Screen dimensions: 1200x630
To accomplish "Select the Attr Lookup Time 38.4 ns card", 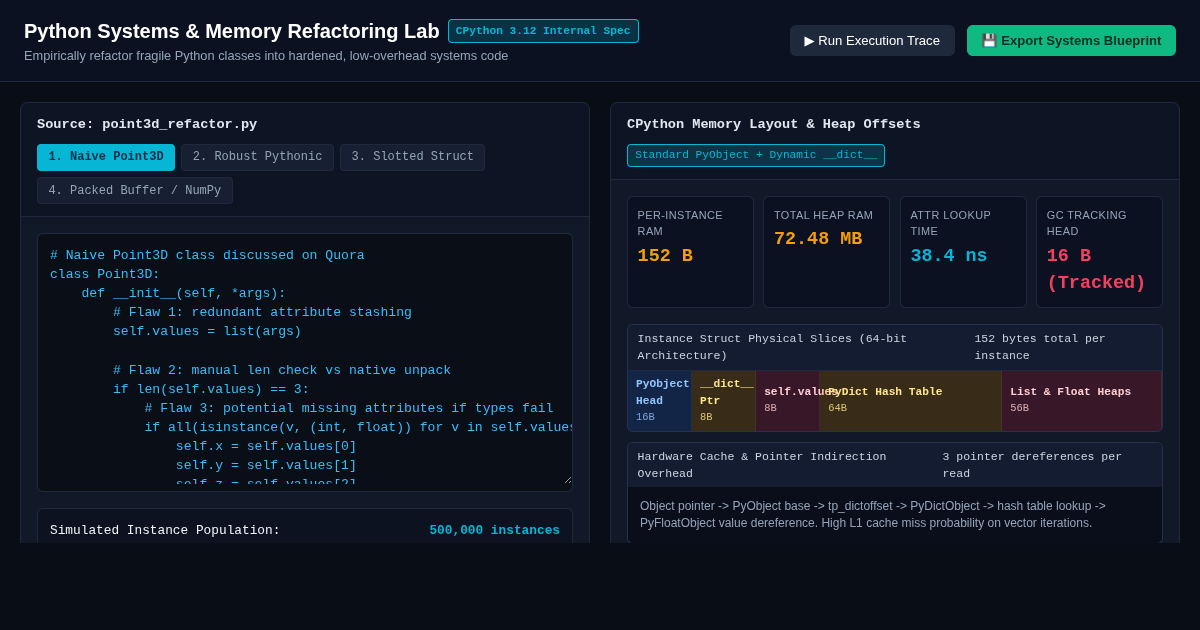I will coord(963,252).
